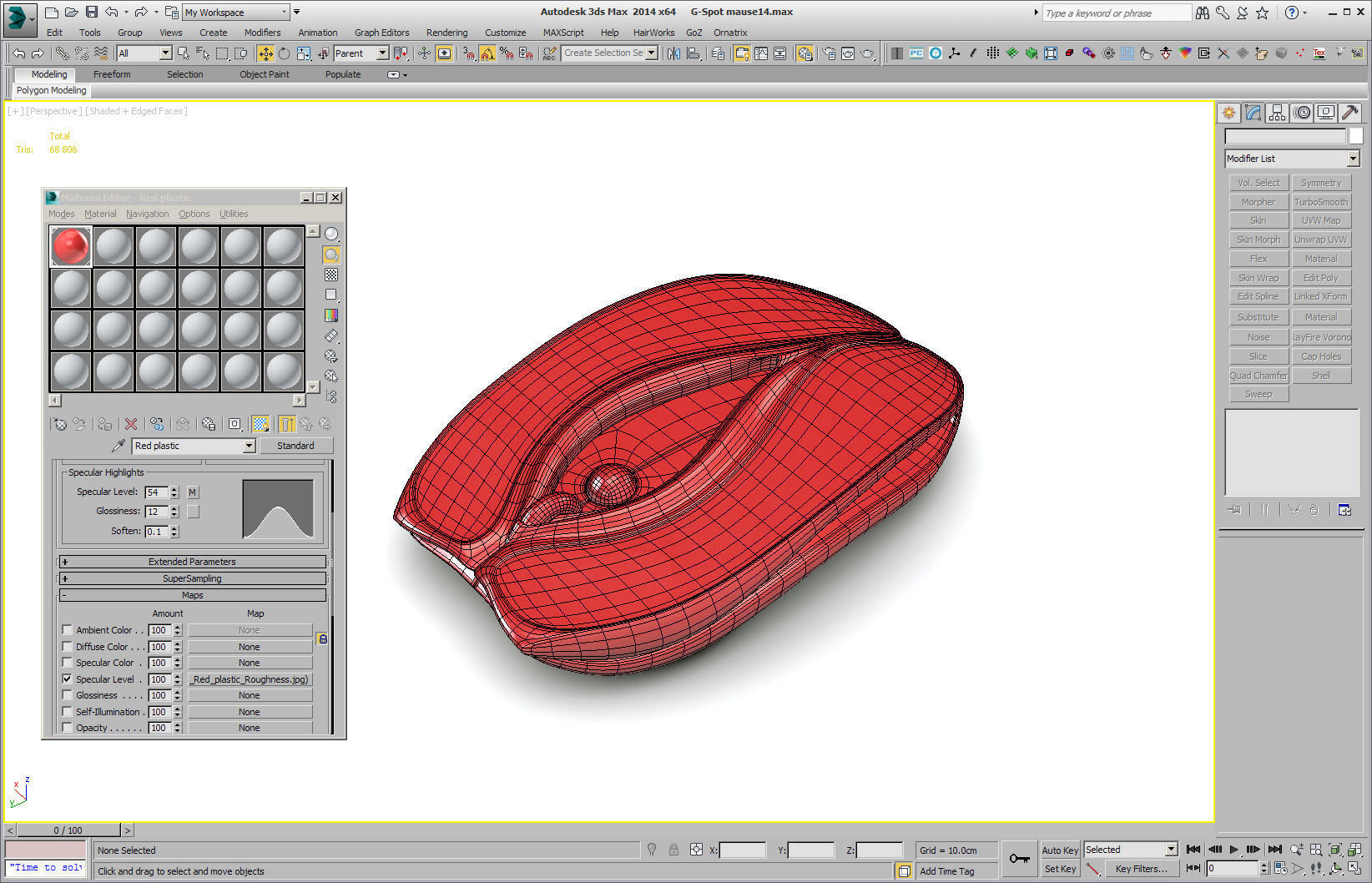Open the Material Editor's Utilities menu
1372x883 pixels.
pyautogui.click(x=234, y=214)
